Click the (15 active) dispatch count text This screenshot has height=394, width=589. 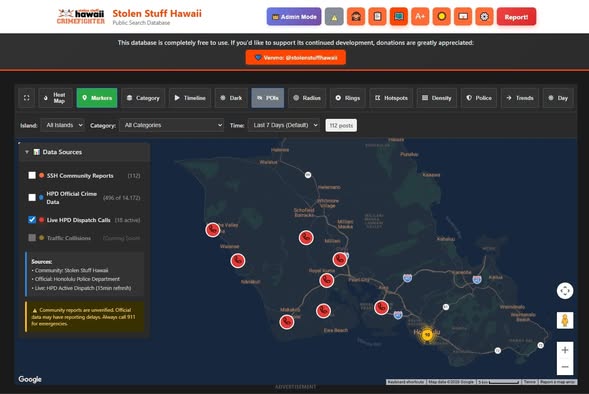pos(127,220)
